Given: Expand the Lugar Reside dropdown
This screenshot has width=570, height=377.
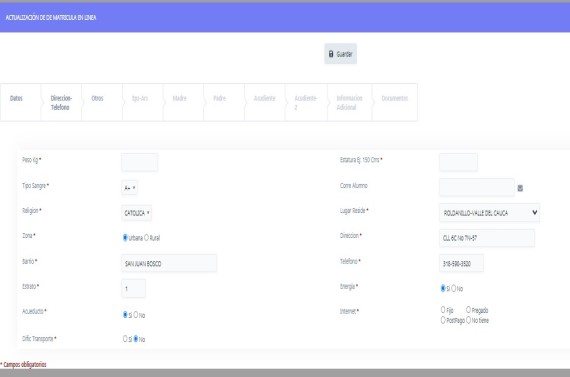Looking at the screenshot, I should [489, 213].
